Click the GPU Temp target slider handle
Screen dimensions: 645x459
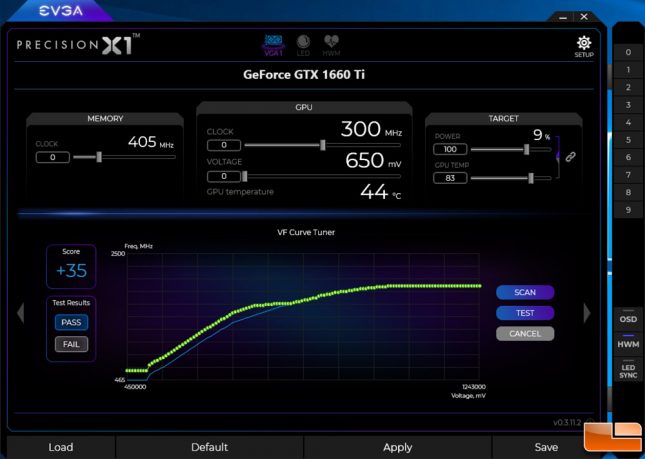(x=531, y=178)
